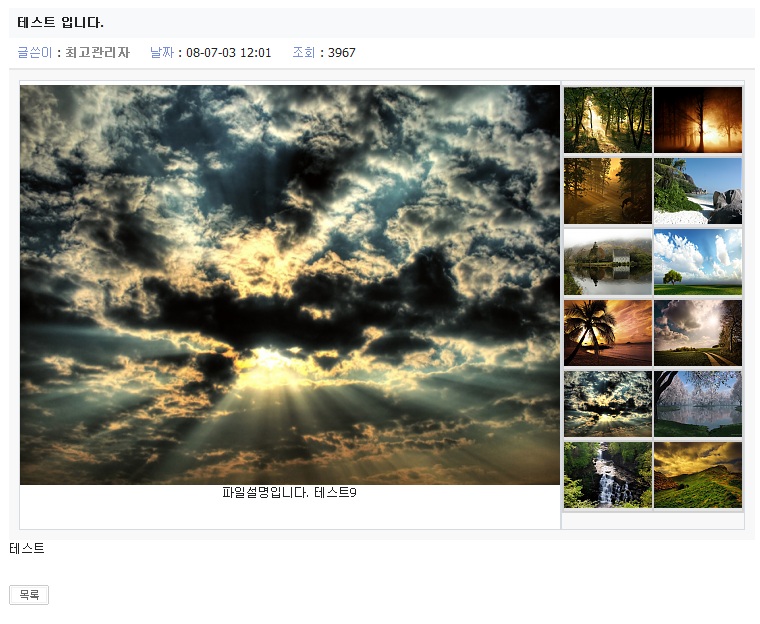Image resolution: width=760 pixels, height=624 pixels.
Task: Click the date 08-07-03 12:01
Action: [228, 52]
